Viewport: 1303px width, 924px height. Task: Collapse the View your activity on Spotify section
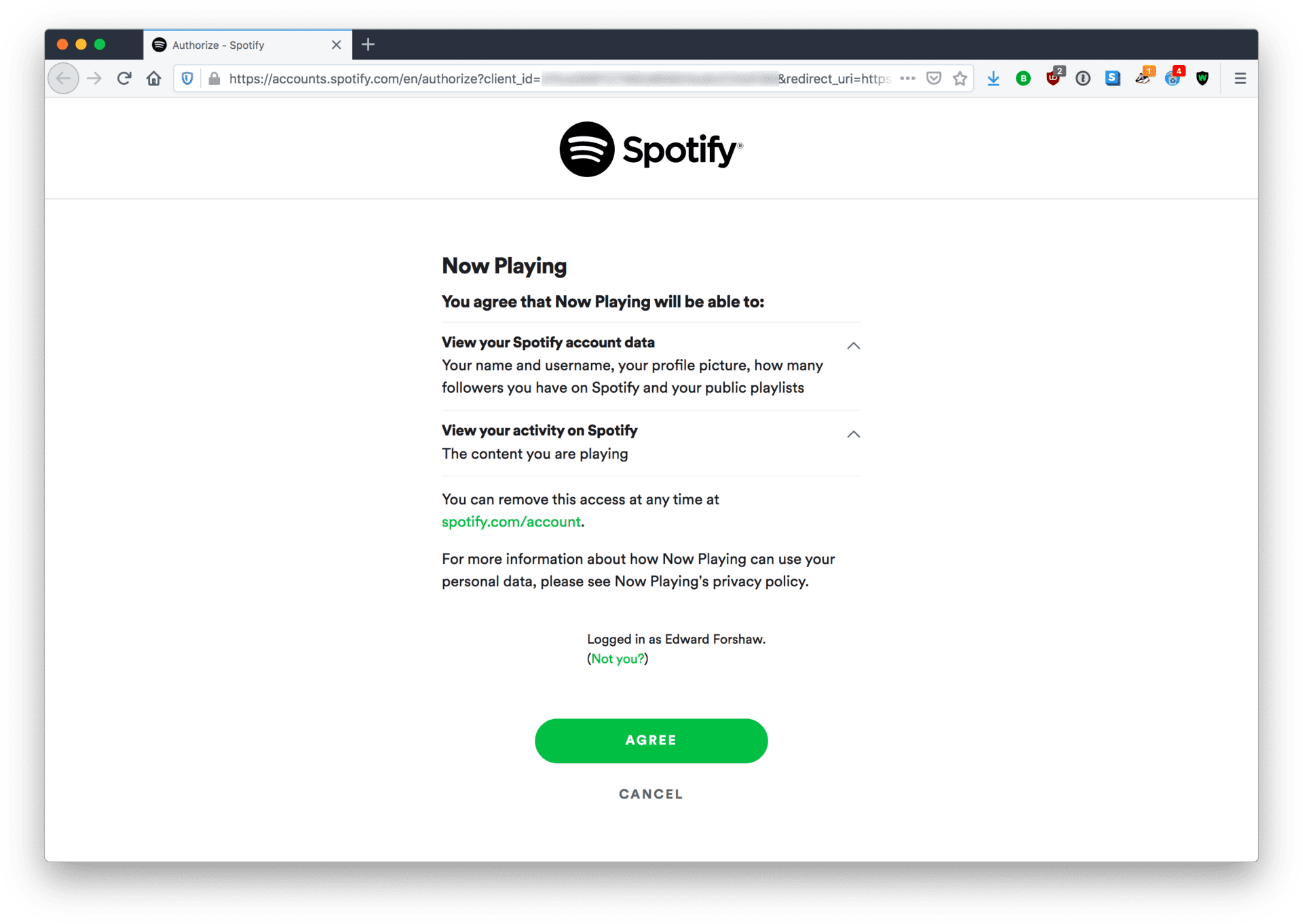(x=853, y=434)
